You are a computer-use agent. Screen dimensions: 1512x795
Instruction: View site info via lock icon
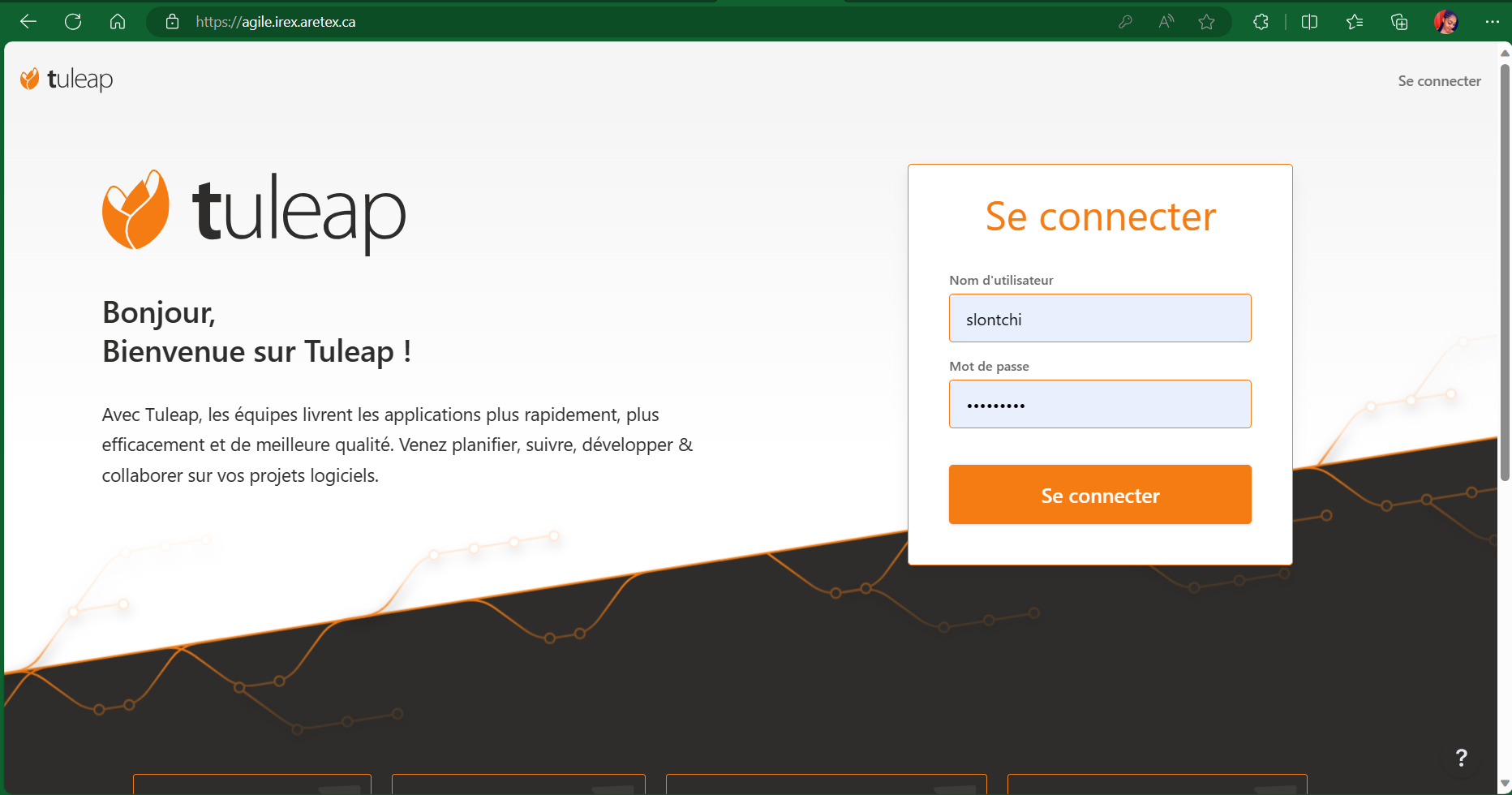click(x=172, y=22)
